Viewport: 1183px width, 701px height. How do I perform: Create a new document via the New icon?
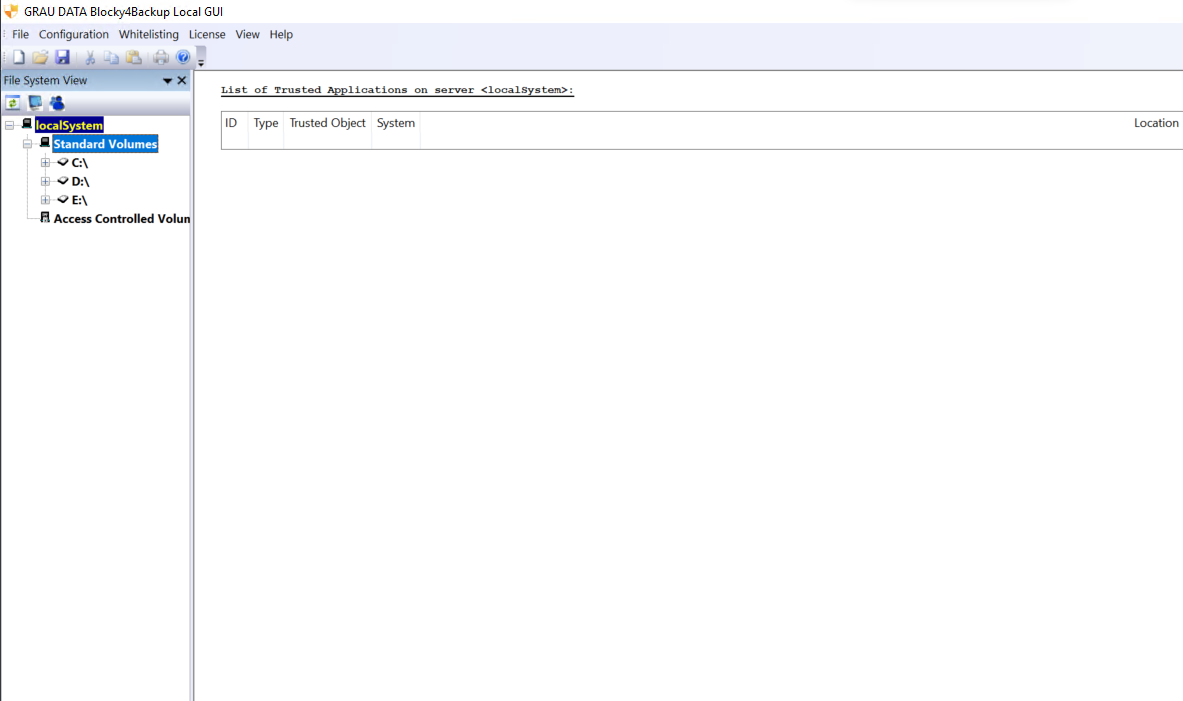17,57
